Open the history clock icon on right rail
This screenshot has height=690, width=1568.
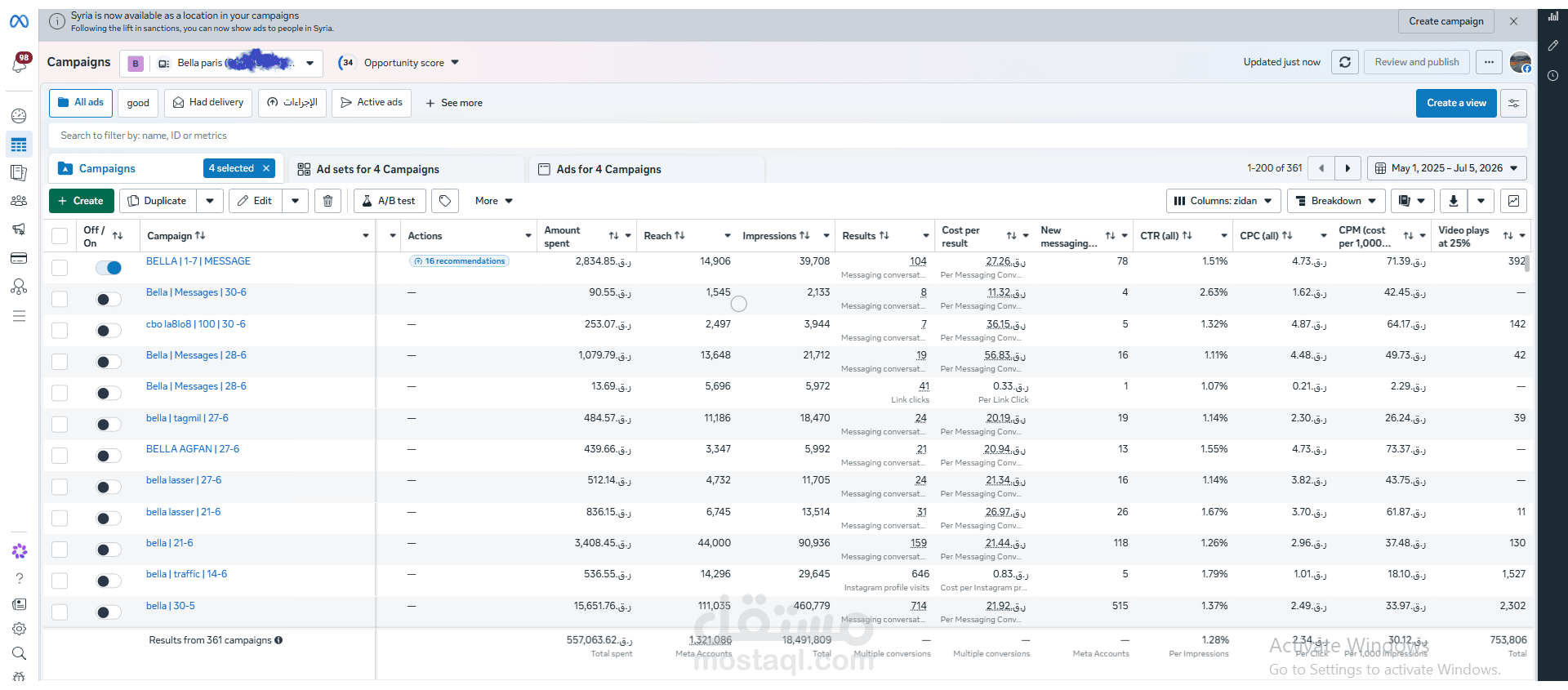[1552, 76]
